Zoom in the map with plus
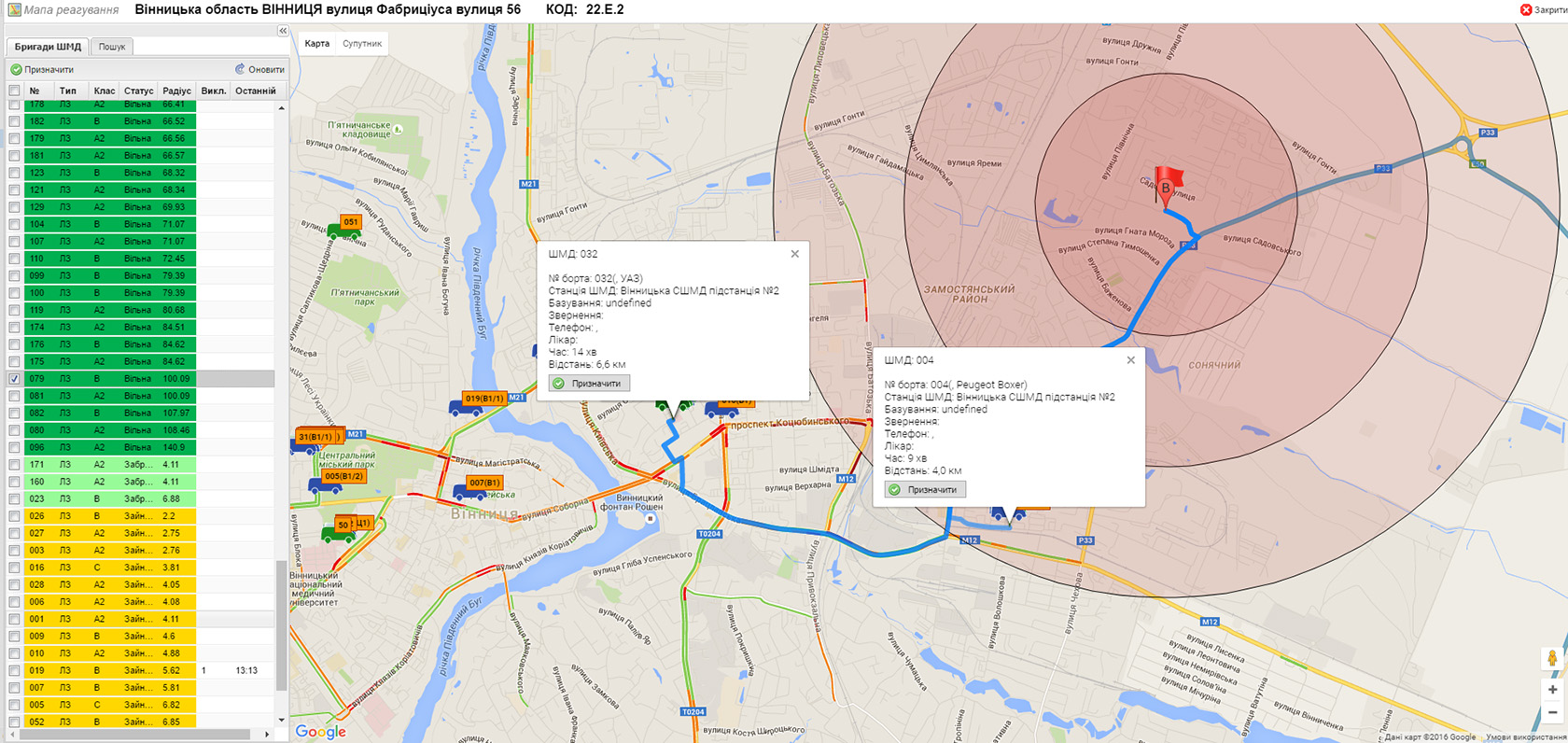The width and height of the screenshot is (1568, 743). [x=1553, y=690]
